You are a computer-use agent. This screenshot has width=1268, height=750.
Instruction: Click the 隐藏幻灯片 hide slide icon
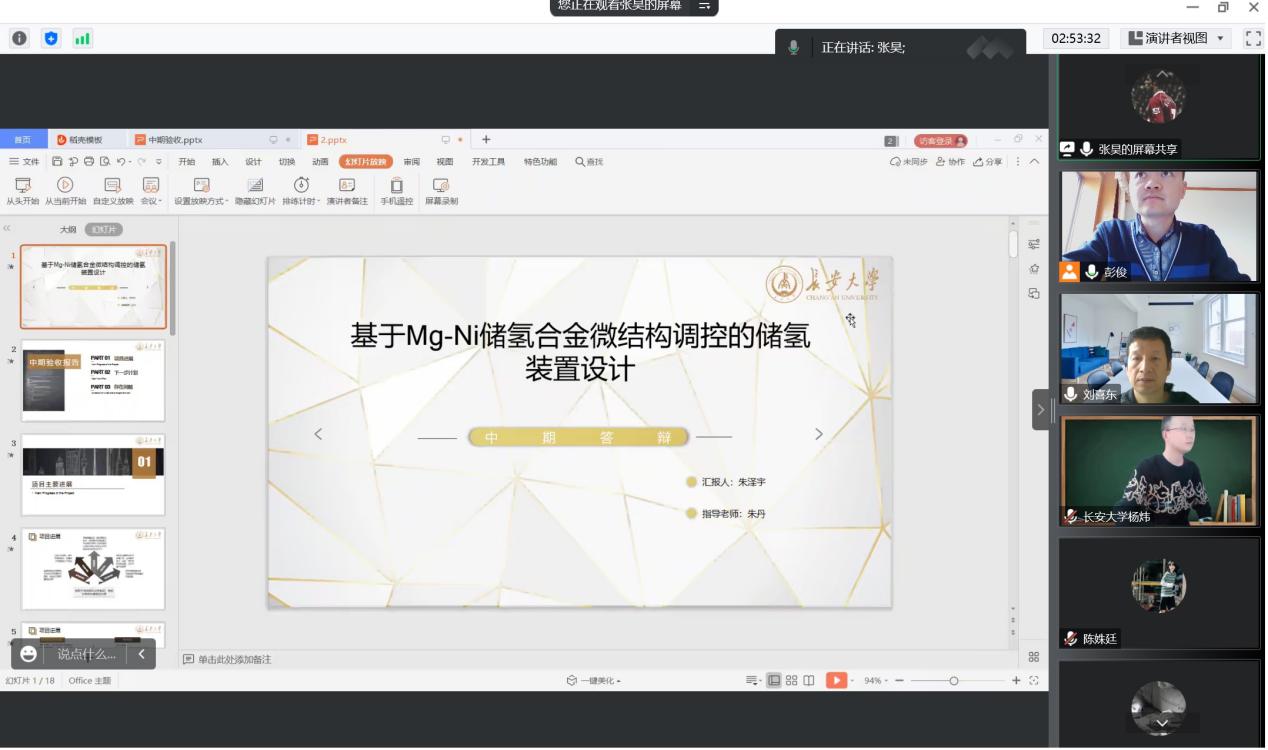pyautogui.click(x=255, y=186)
